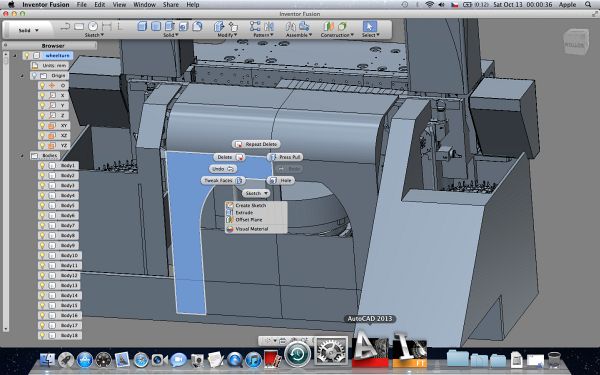
Task: Click the fourth Solid group icon
Action: [x=183, y=26]
